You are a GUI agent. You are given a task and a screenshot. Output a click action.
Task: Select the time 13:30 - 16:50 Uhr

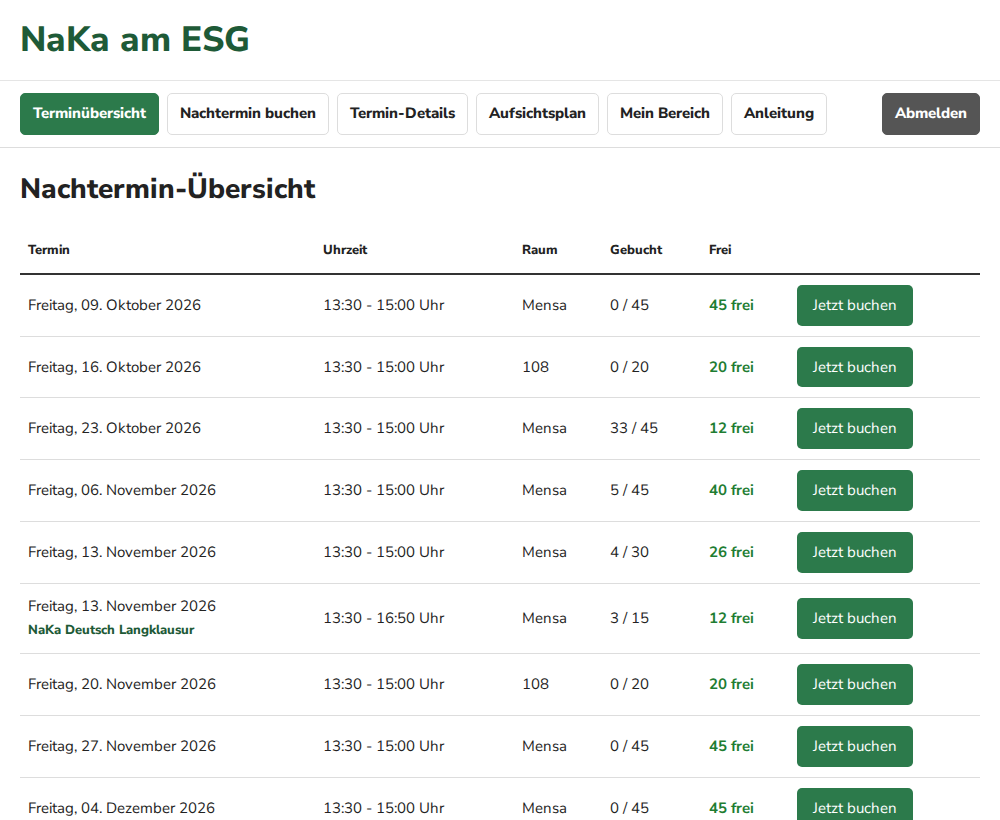[x=384, y=619]
